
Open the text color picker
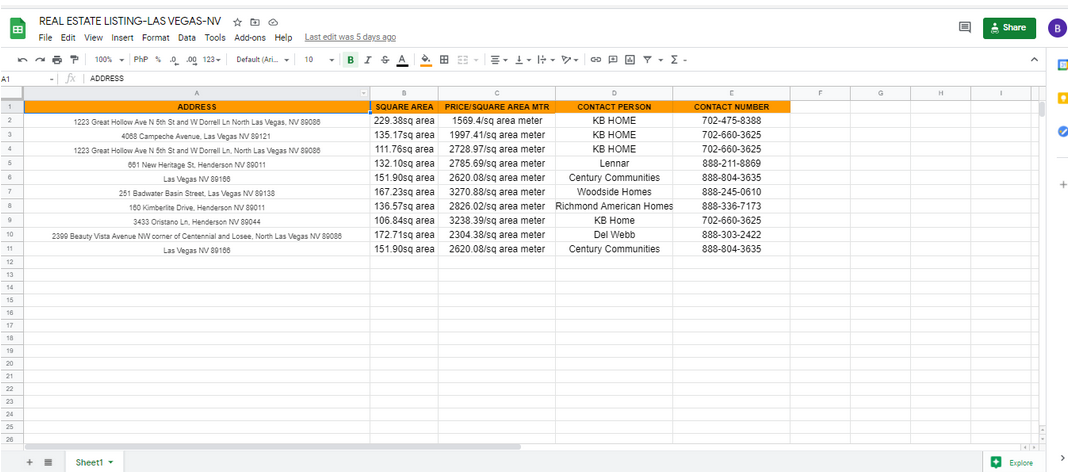(402, 60)
